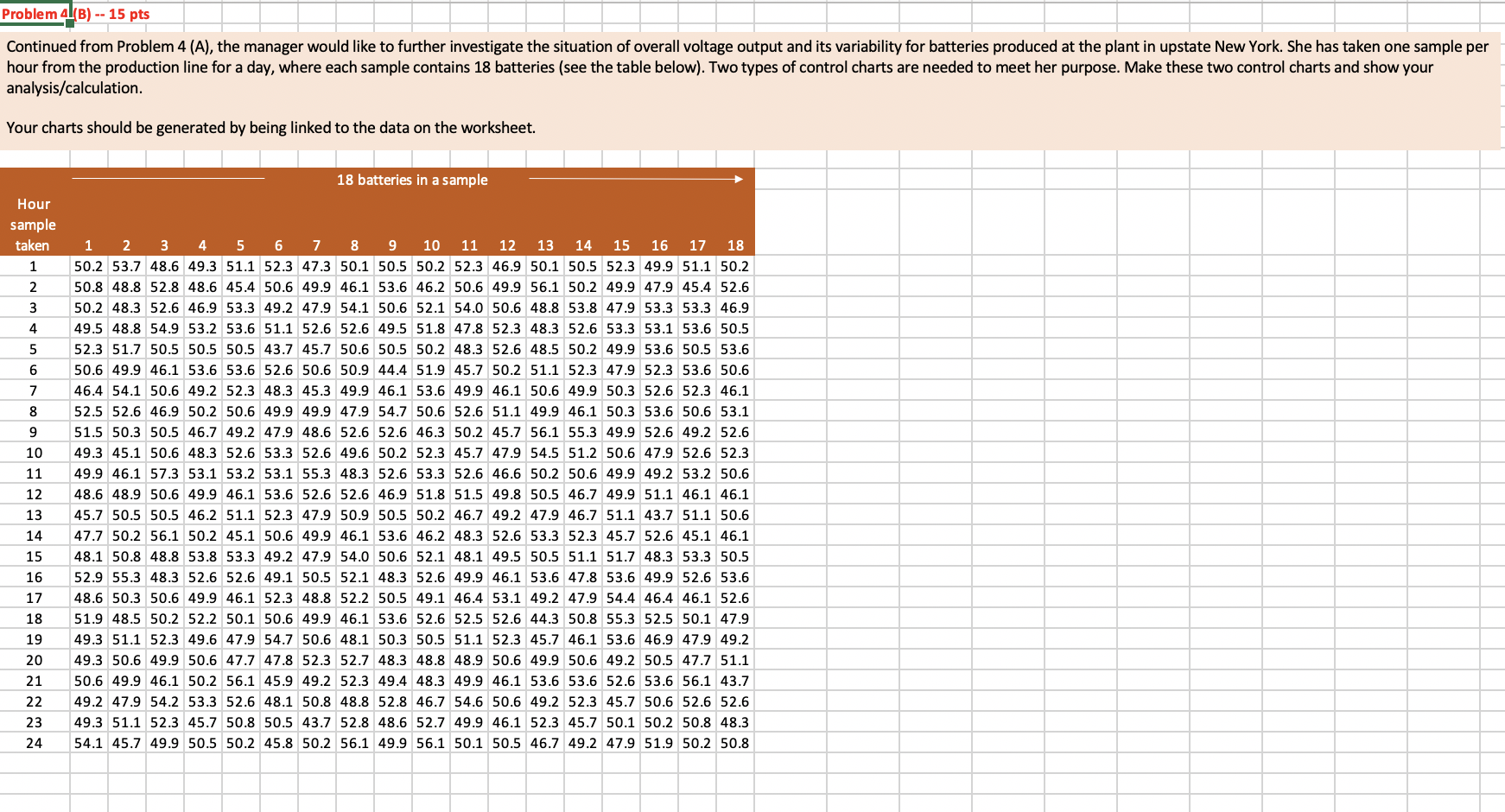The image size is (1505, 812).
Task: Click hour label '12' in the table
Action: 34,494
